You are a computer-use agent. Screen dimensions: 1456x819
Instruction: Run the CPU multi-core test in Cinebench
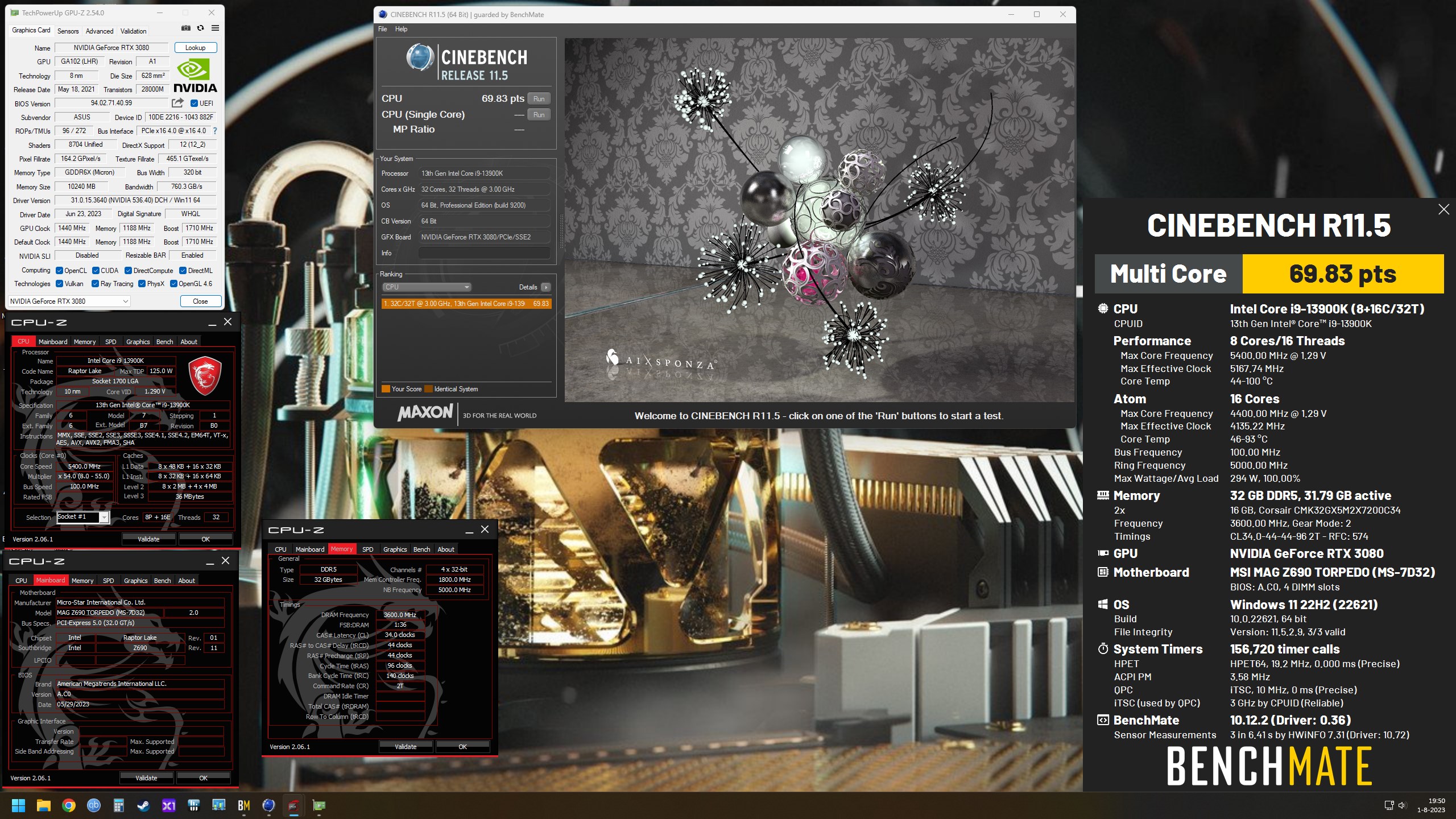coord(539,98)
